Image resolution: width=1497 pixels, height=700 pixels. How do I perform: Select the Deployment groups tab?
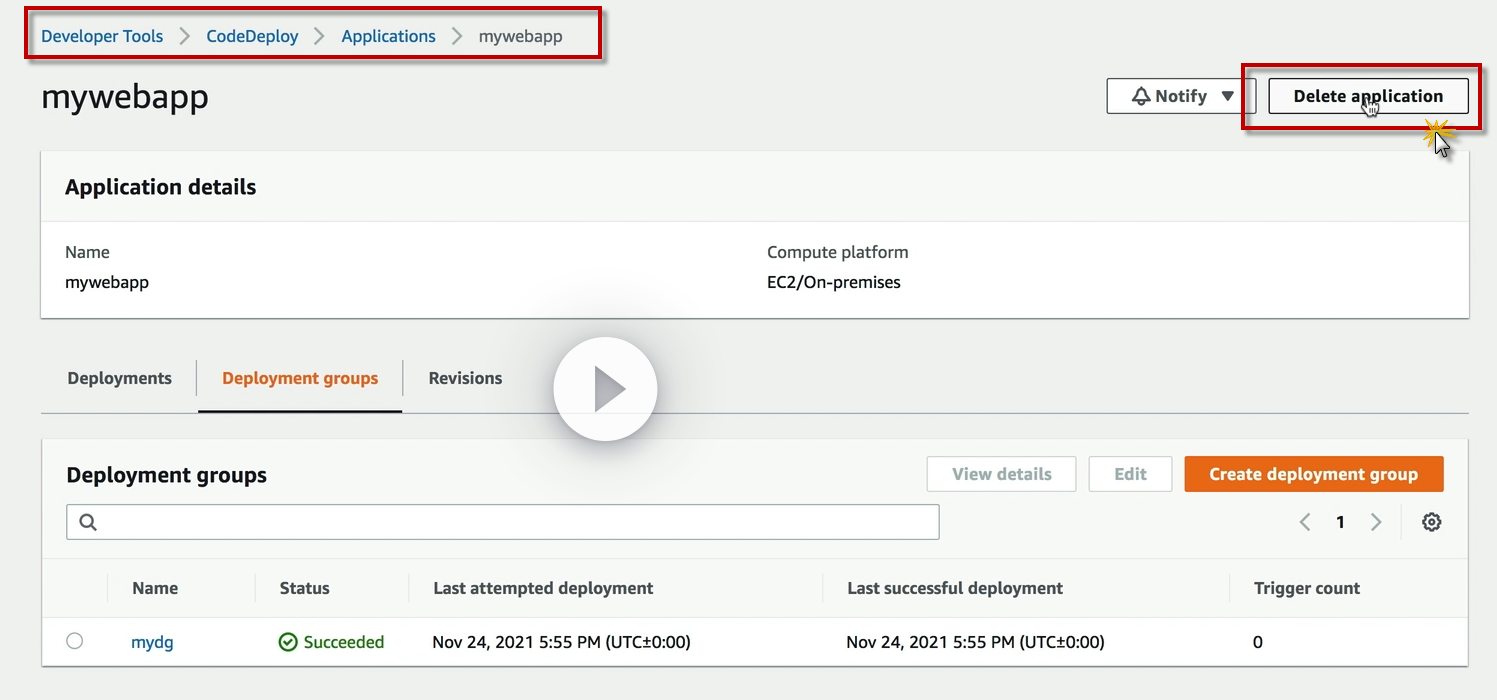[x=300, y=378]
